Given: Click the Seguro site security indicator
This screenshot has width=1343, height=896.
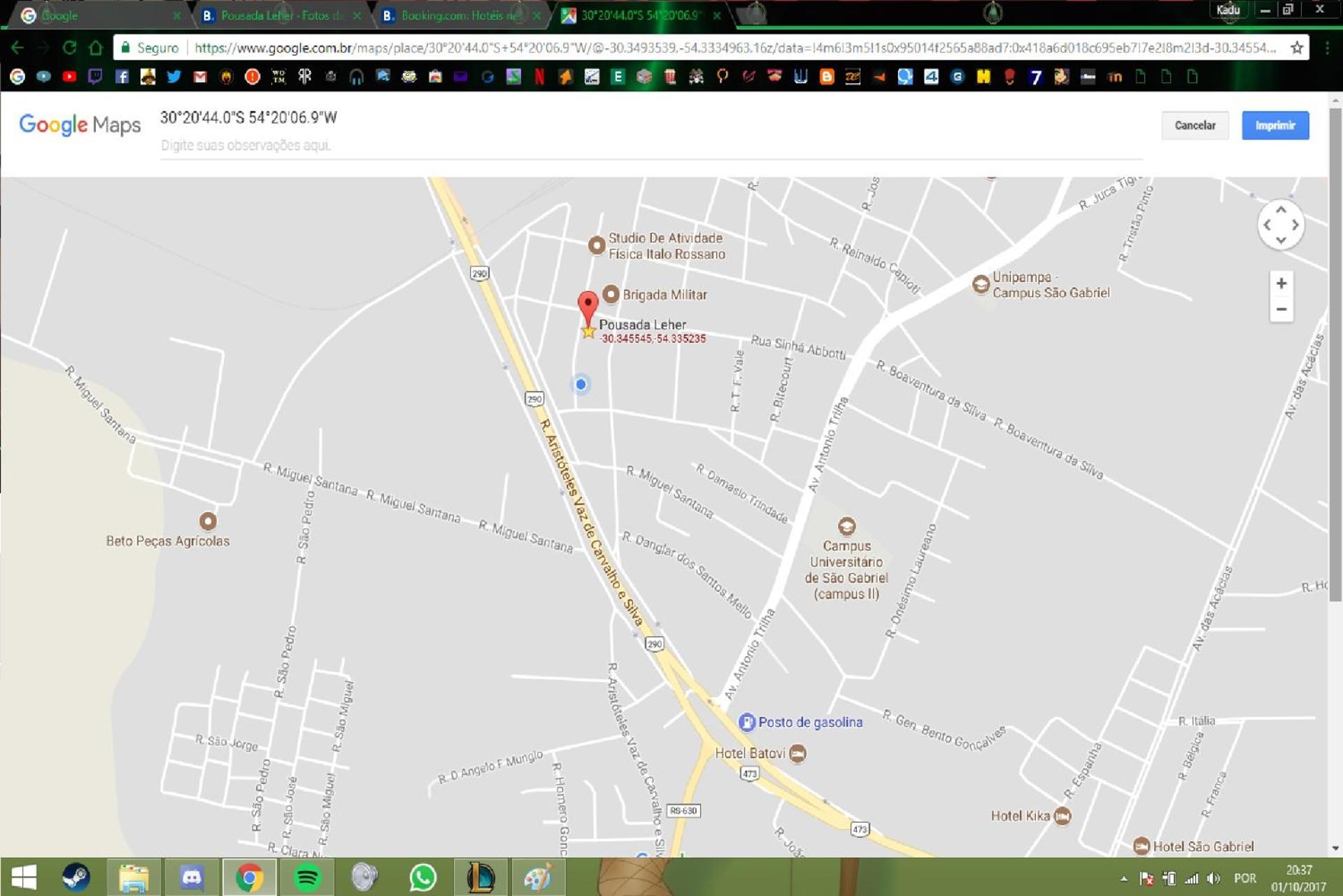Looking at the screenshot, I should click(x=150, y=48).
